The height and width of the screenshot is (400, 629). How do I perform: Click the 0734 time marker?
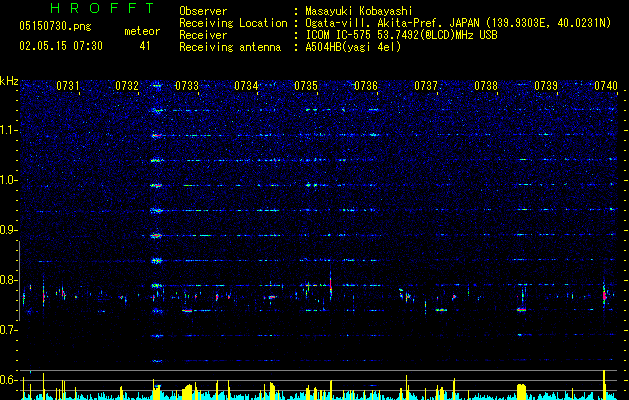point(246,85)
